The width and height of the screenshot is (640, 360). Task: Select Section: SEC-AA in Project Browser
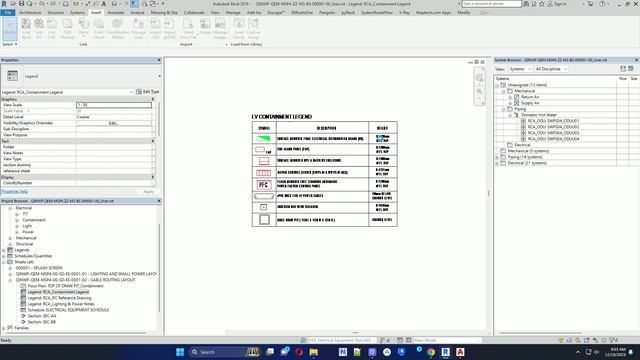pos(42,316)
